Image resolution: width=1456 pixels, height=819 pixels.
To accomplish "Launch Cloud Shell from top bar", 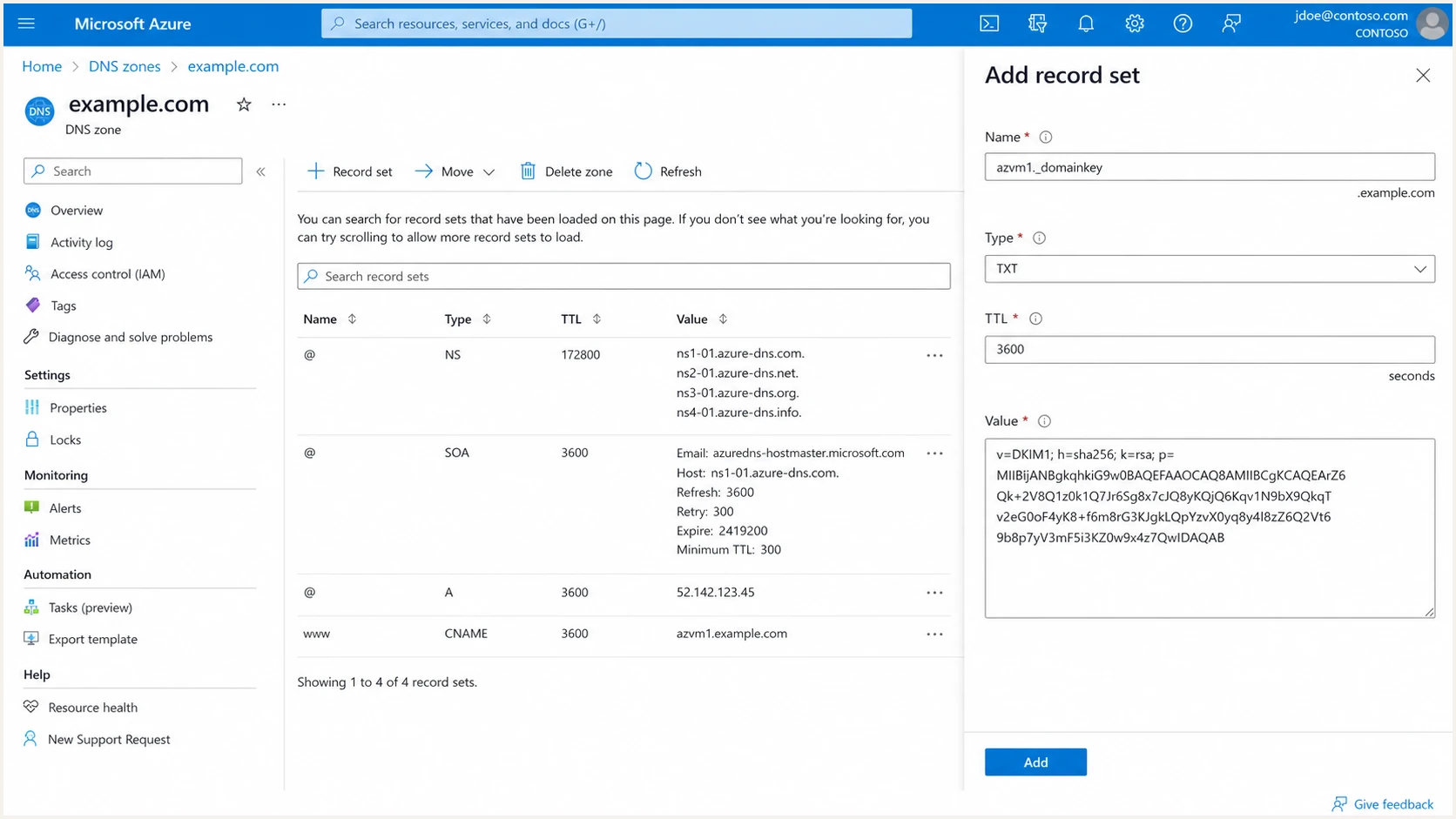I will pyautogui.click(x=989, y=23).
